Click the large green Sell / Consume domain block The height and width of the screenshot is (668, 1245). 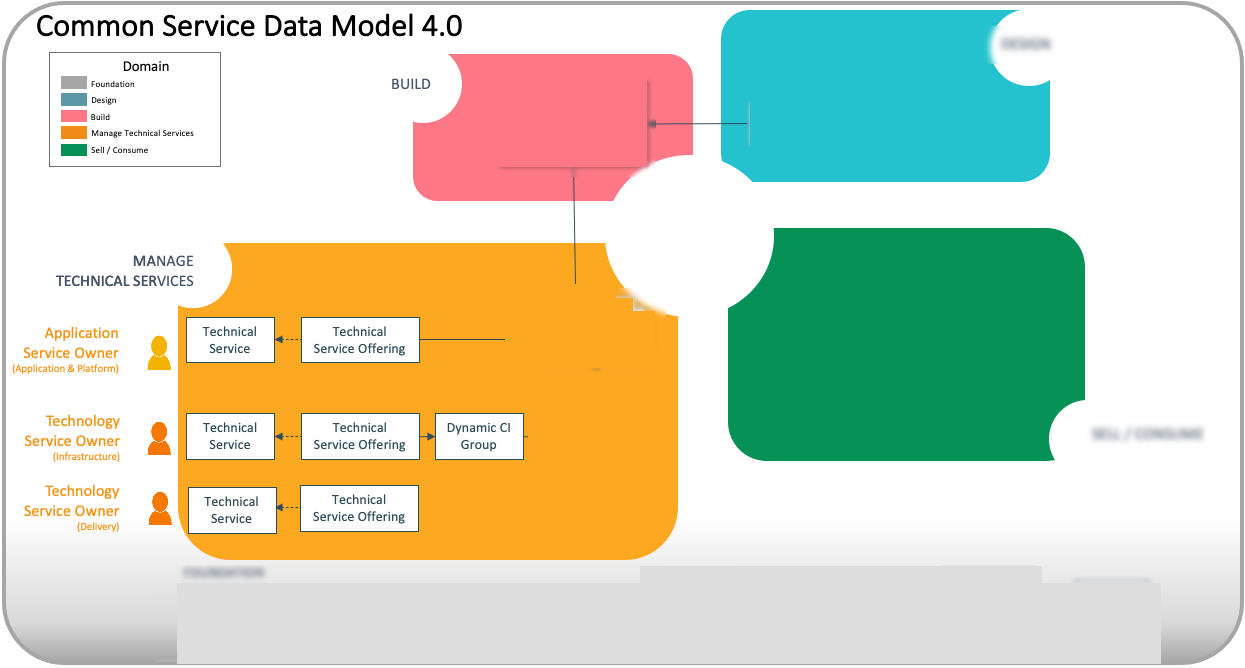(x=906, y=344)
